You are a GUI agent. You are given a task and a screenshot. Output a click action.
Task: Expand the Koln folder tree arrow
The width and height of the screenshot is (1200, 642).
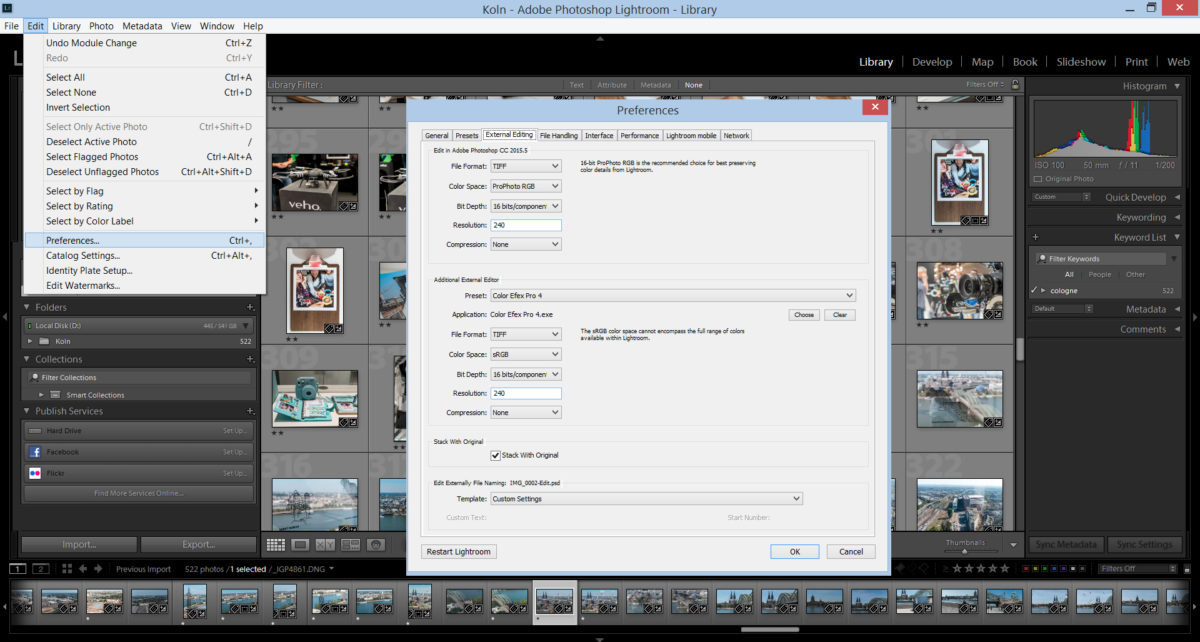point(30,341)
